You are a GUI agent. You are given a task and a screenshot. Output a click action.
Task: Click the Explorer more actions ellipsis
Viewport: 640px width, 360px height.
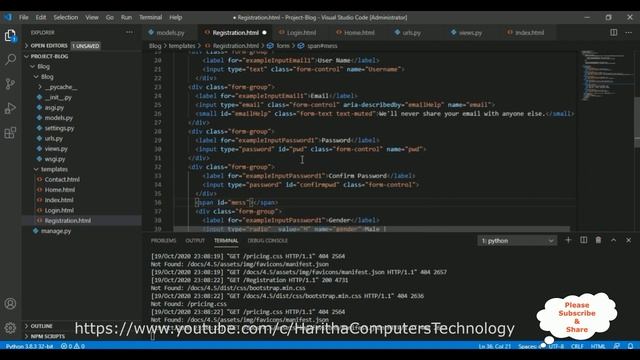pos(129,32)
